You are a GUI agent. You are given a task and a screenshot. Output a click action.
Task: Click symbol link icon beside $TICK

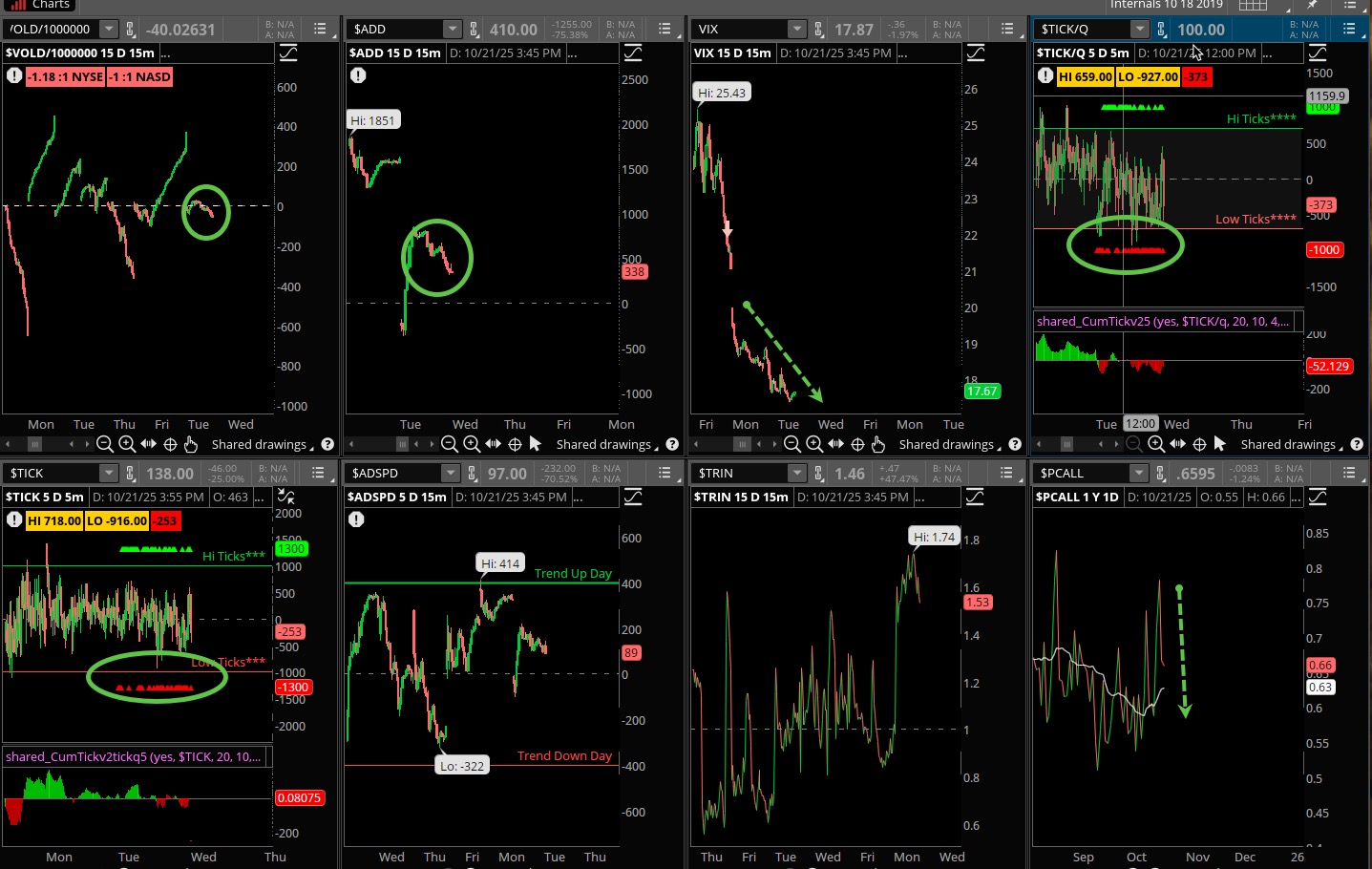click(130, 474)
